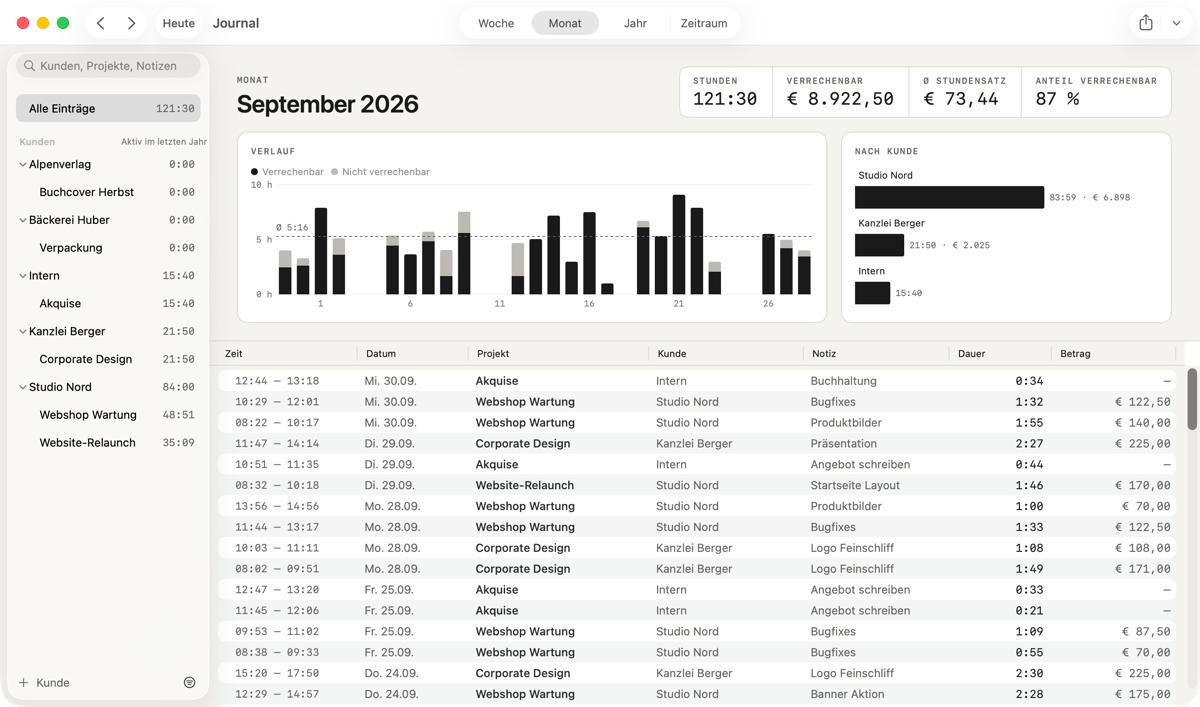Open the Zeitraum view tab

point(704,23)
